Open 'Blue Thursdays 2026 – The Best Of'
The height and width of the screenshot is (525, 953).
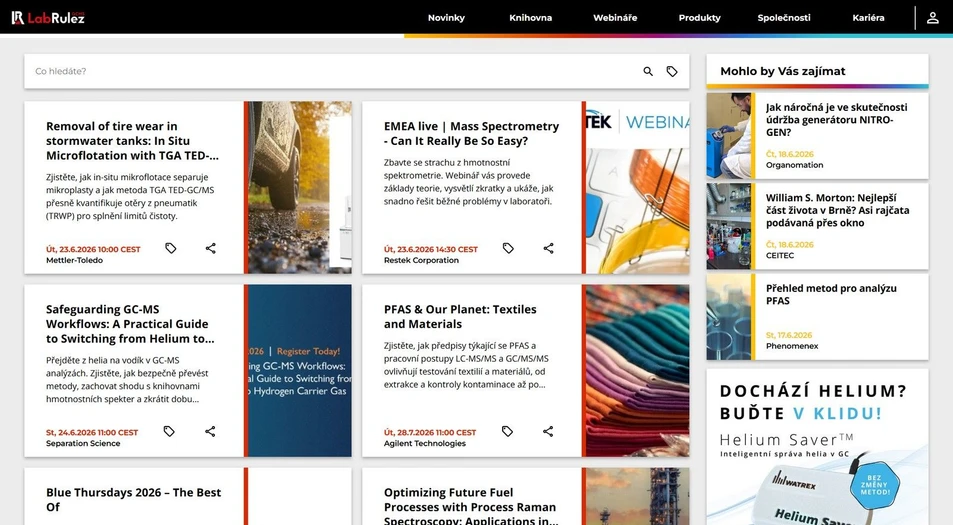tap(134, 499)
